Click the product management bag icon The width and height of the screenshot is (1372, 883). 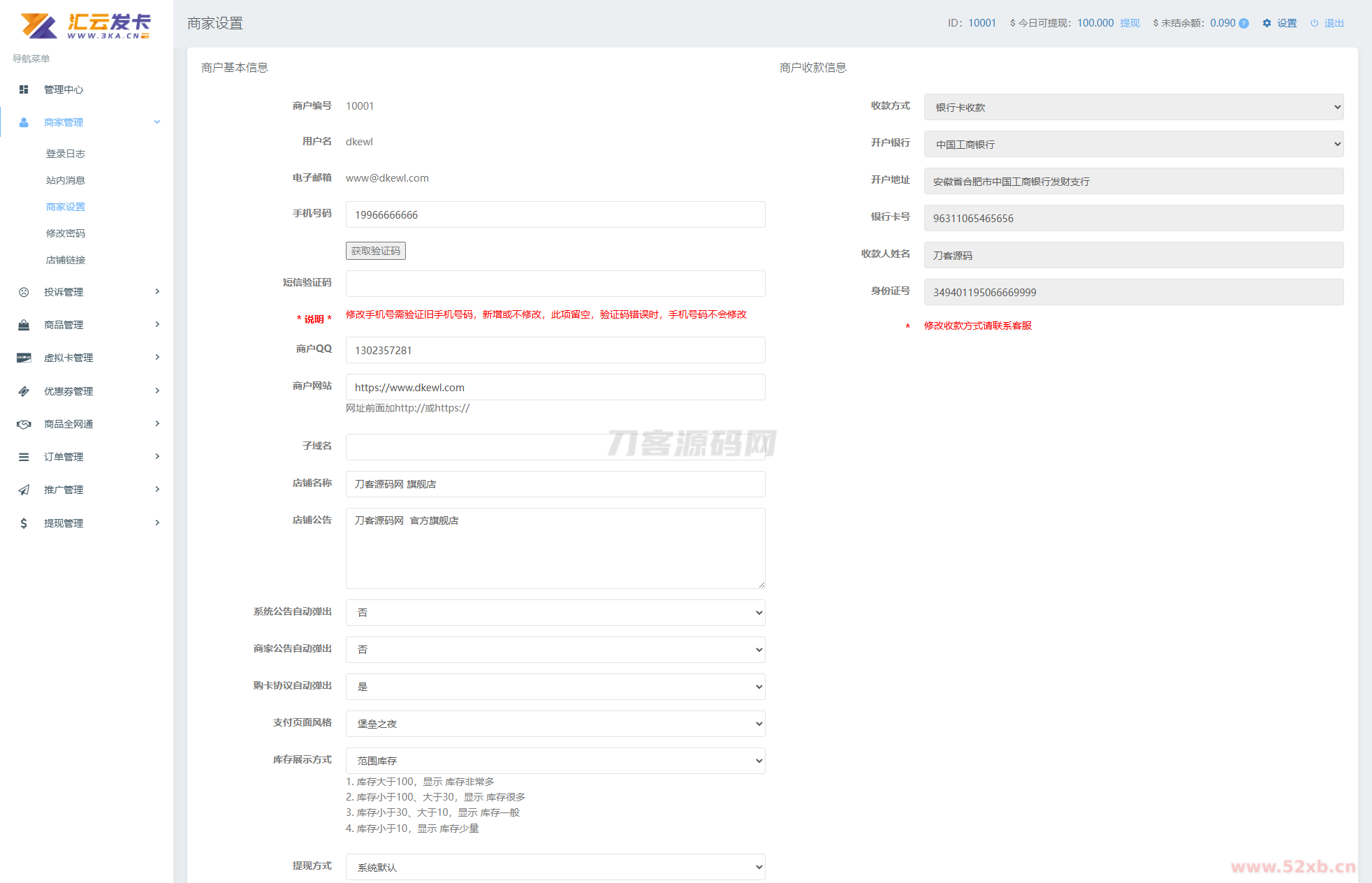(24, 325)
